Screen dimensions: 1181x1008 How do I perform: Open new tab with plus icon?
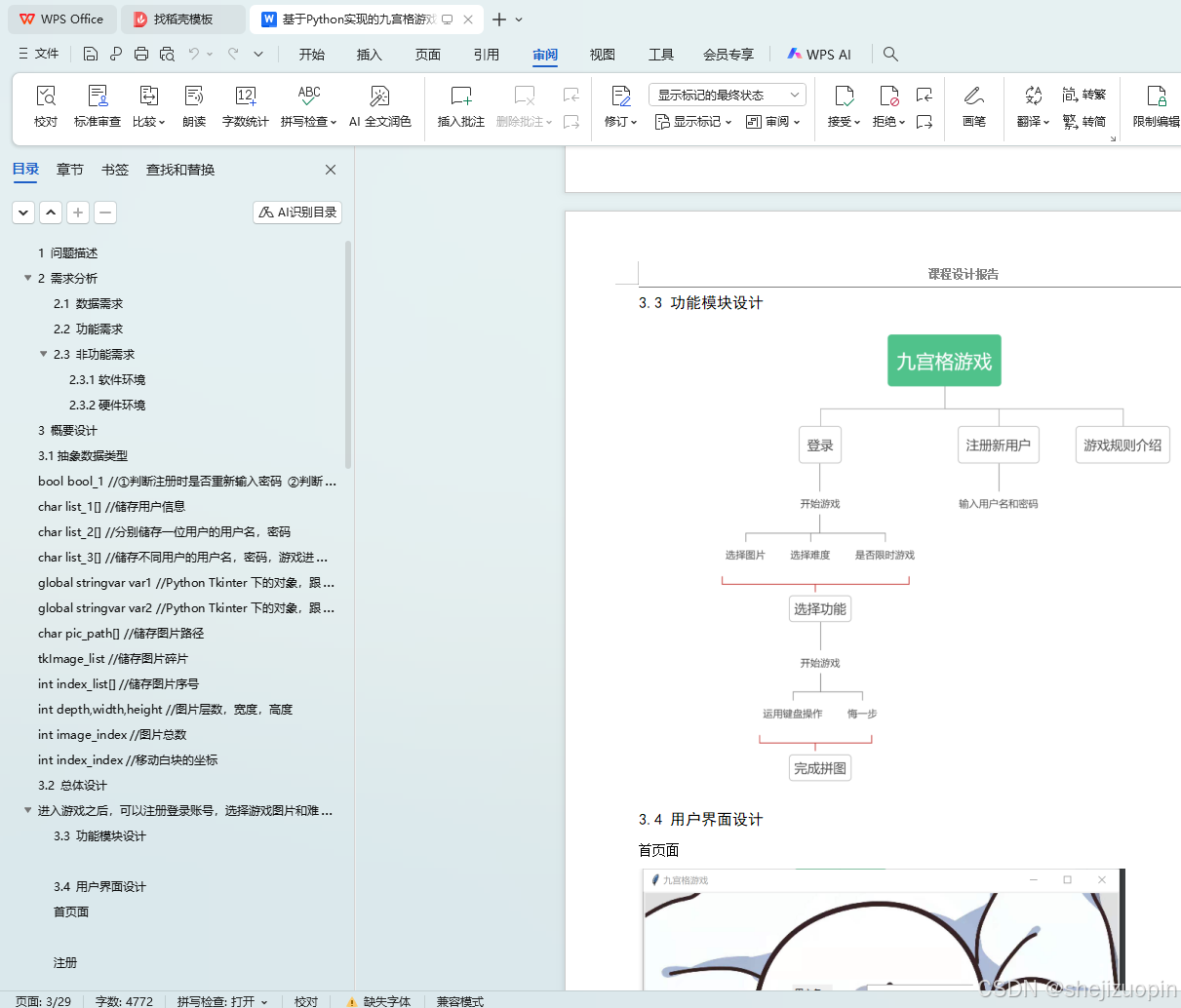(x=499, y=19)
